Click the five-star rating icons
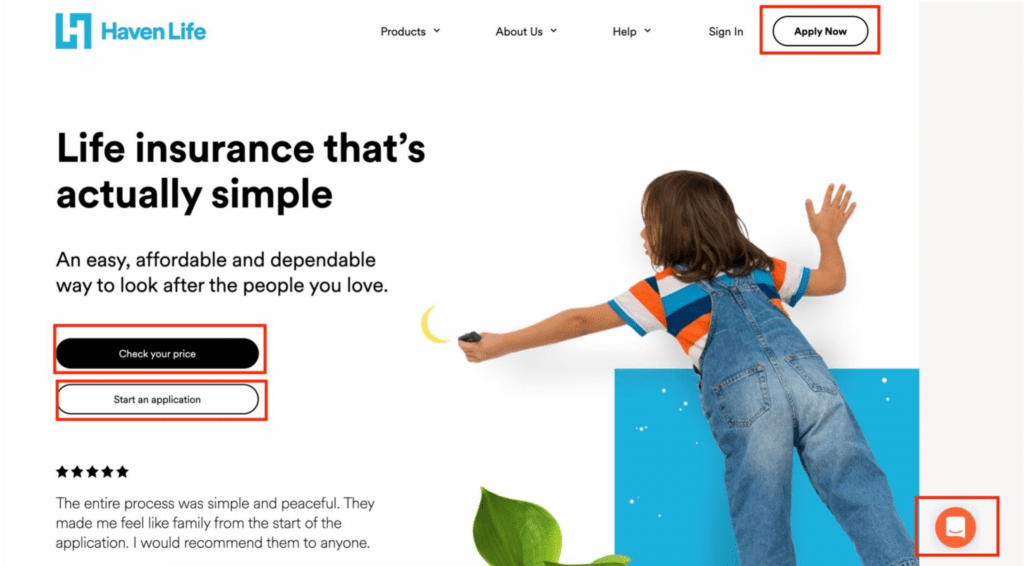1024x566 pixels. click(92, 472)
